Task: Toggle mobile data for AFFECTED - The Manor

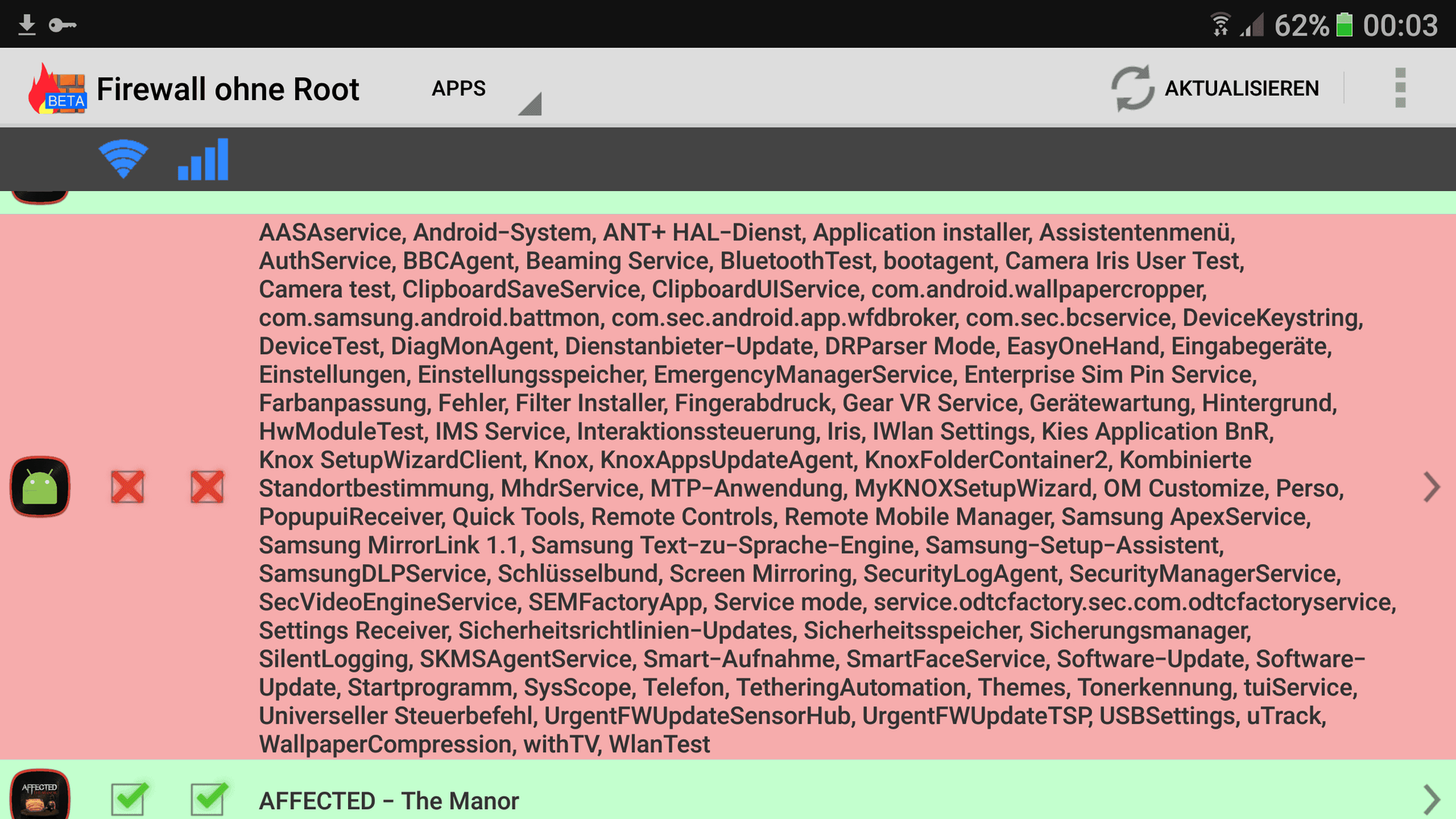Action: (x=209, y=799)
